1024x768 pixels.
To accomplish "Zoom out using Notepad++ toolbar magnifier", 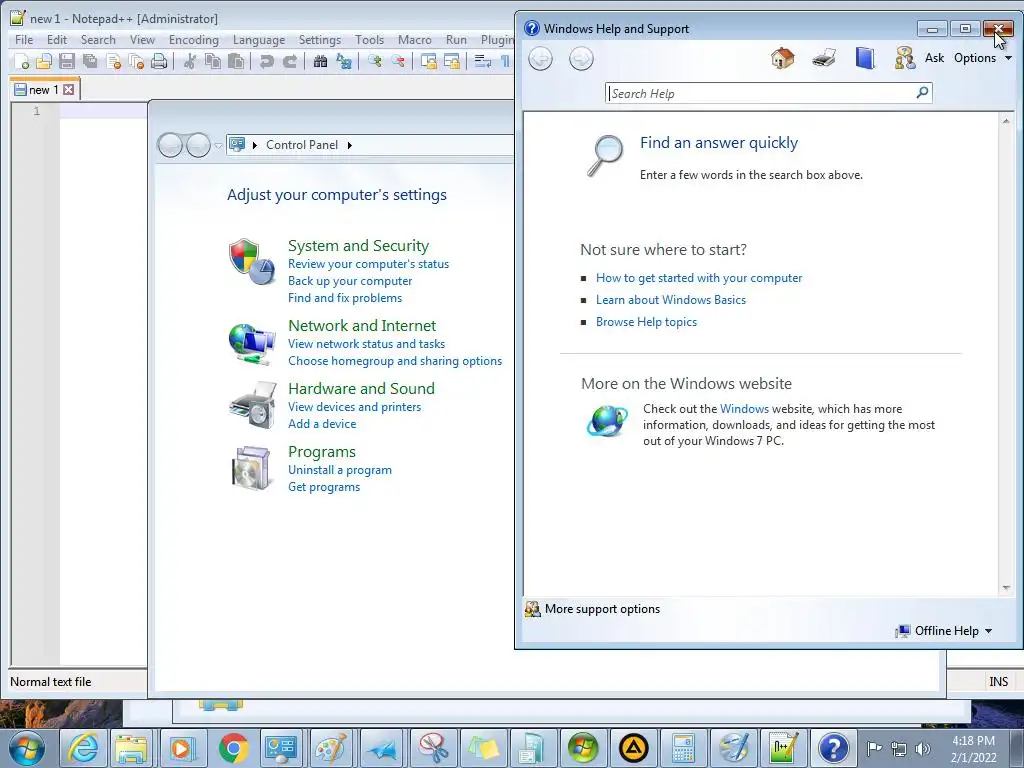I will pos(398,61).
